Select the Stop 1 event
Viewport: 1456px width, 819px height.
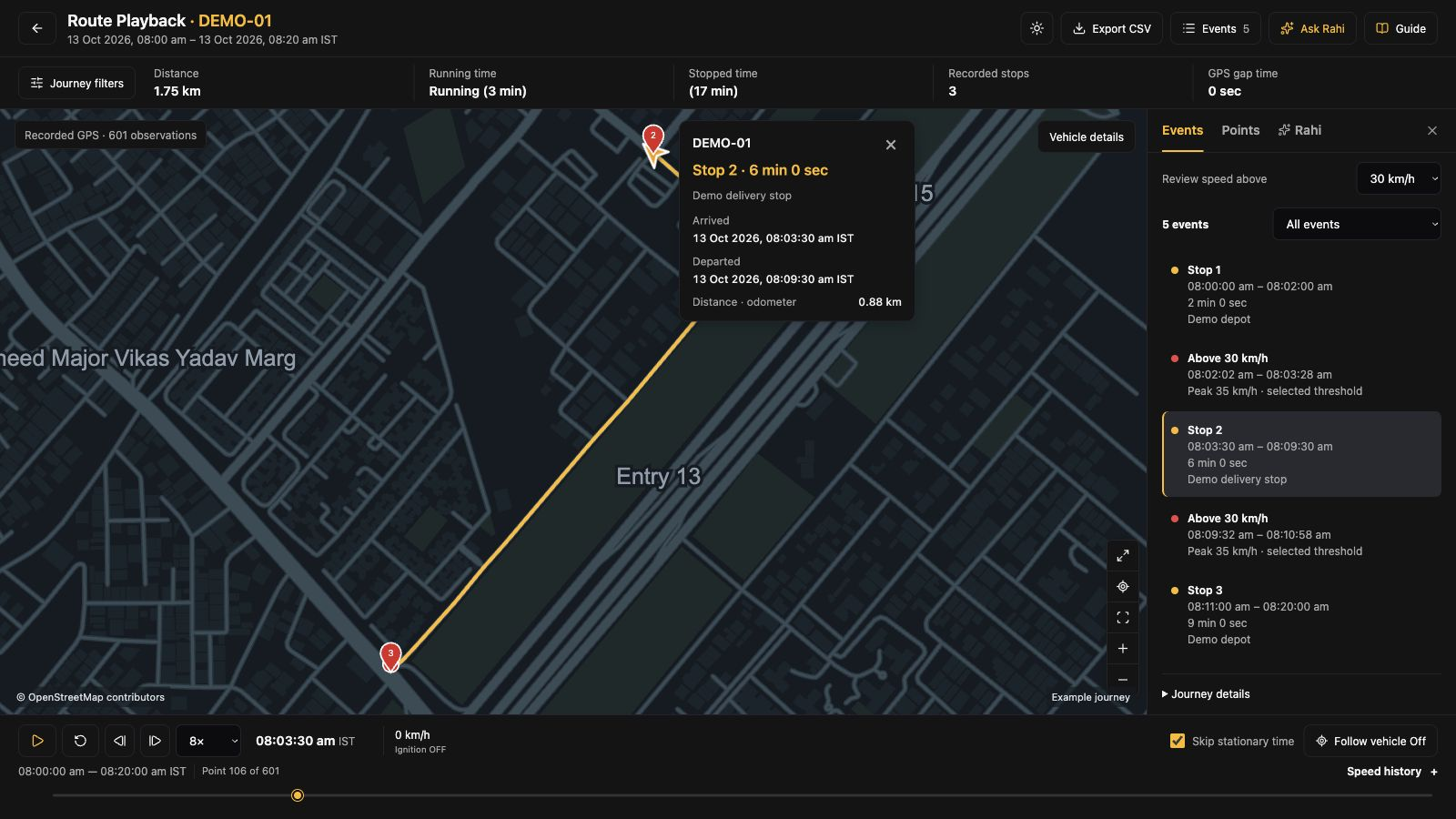[x=1301, y=295]
